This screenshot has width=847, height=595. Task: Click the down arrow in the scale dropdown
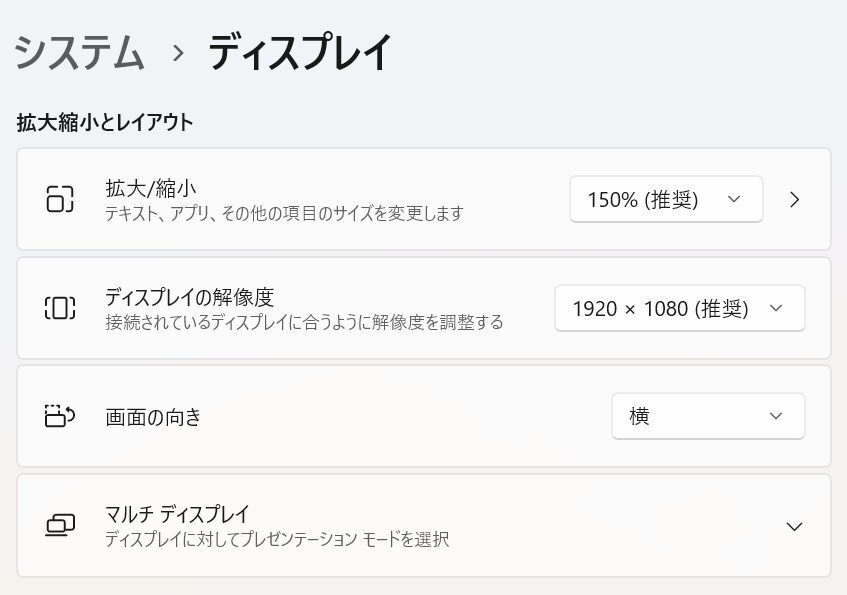[734, 199]
